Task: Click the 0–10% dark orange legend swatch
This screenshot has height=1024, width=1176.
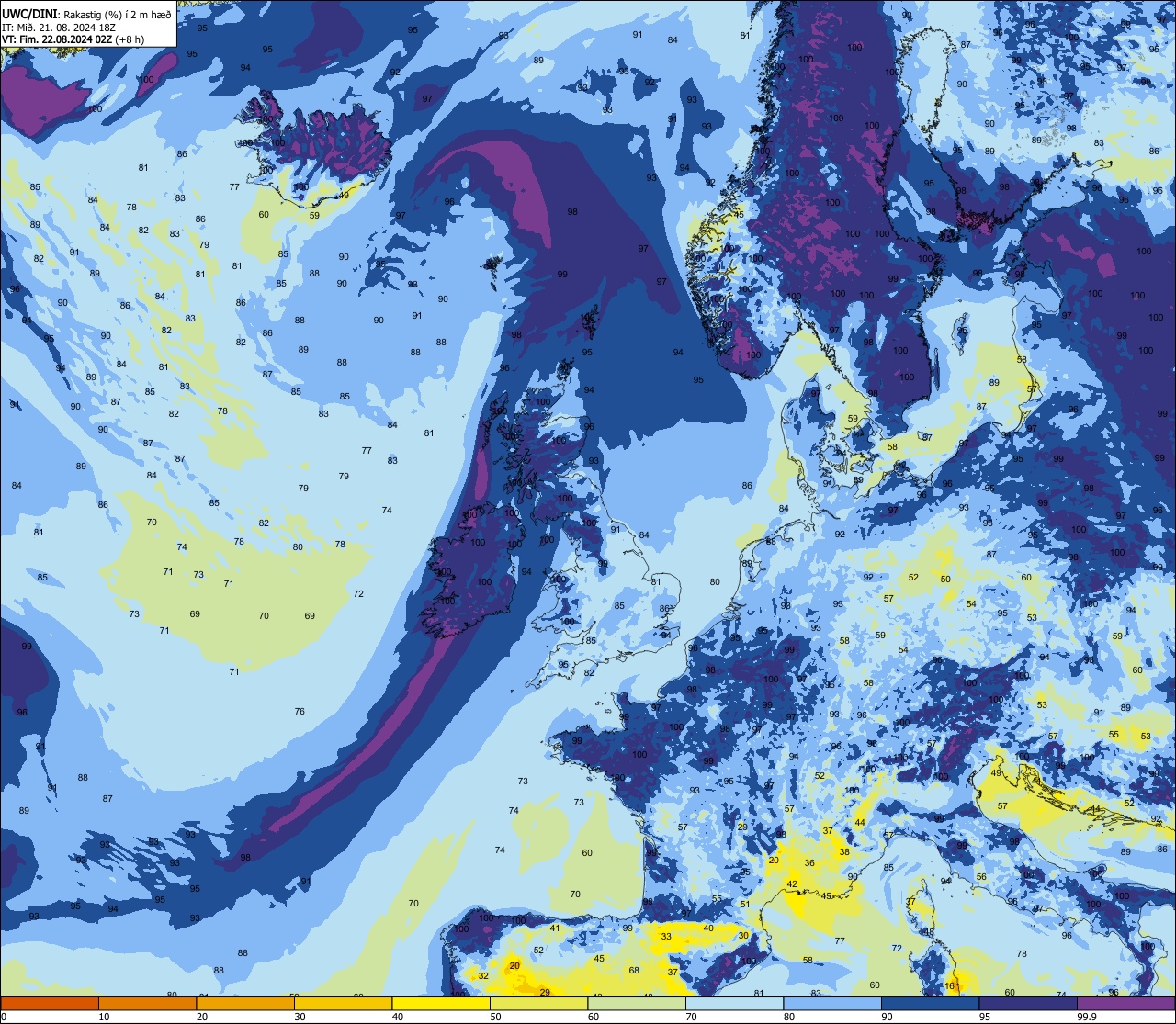Action: pyautogui.click(x=50, y=1003)
